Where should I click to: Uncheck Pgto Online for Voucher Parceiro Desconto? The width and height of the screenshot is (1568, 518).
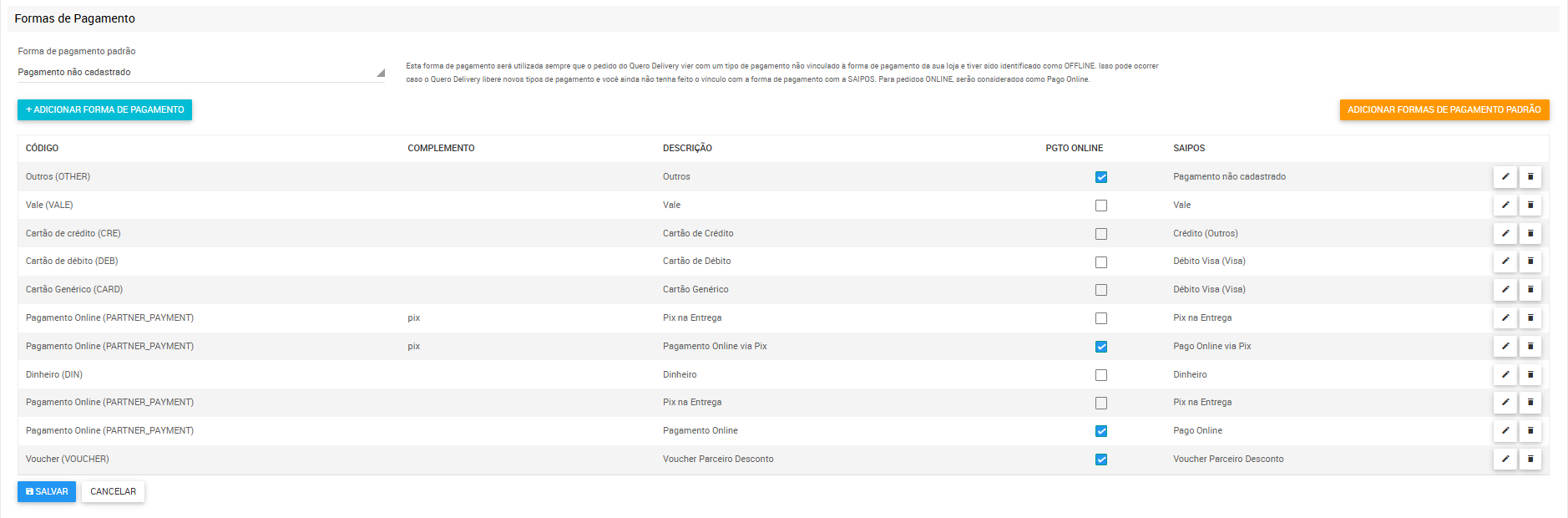(x=1101, y=460)
